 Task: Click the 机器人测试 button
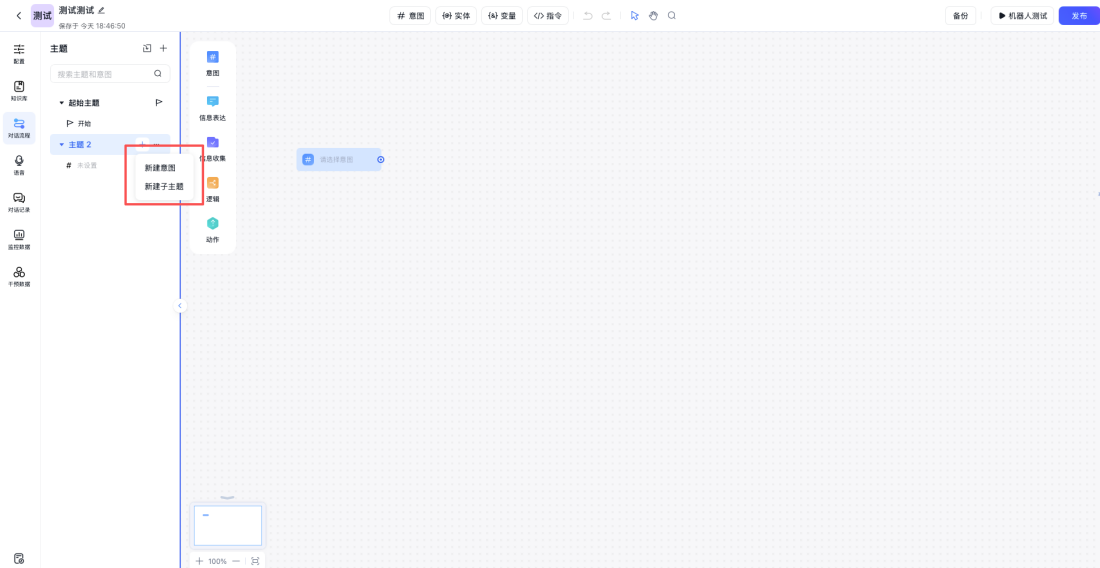pos(1022,16)
